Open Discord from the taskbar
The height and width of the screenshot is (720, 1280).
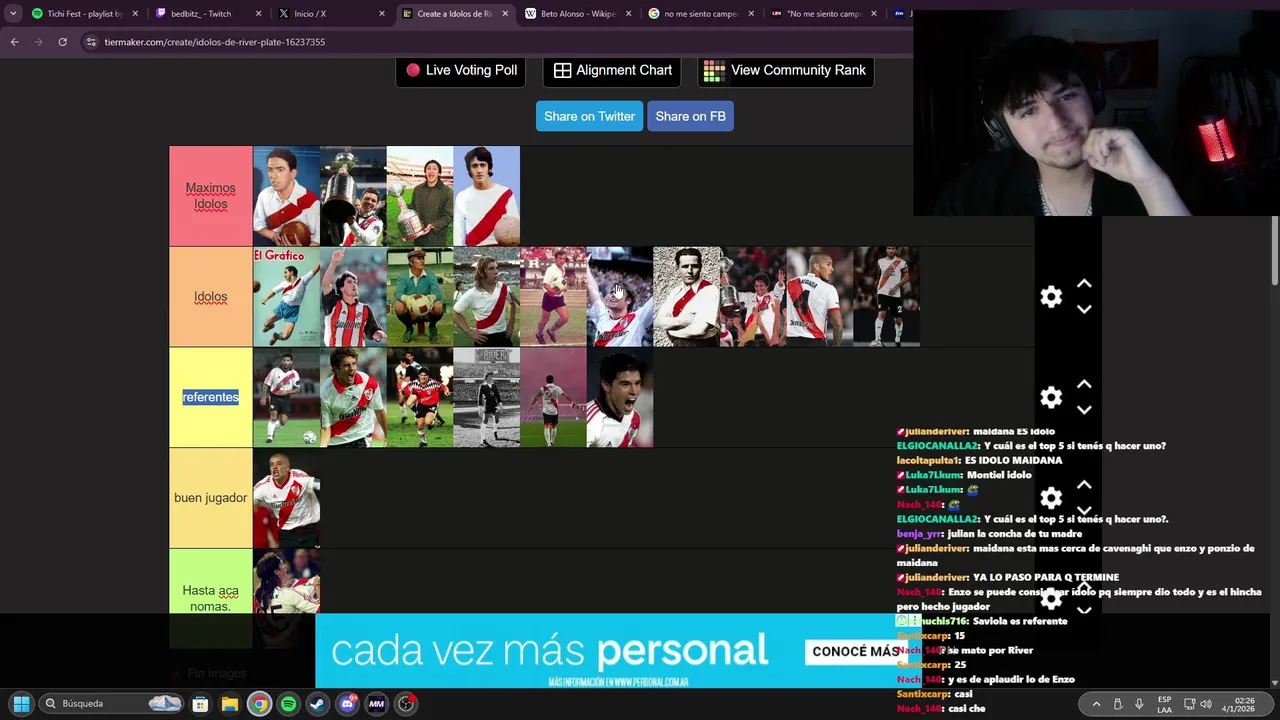(x=347, y=703)
